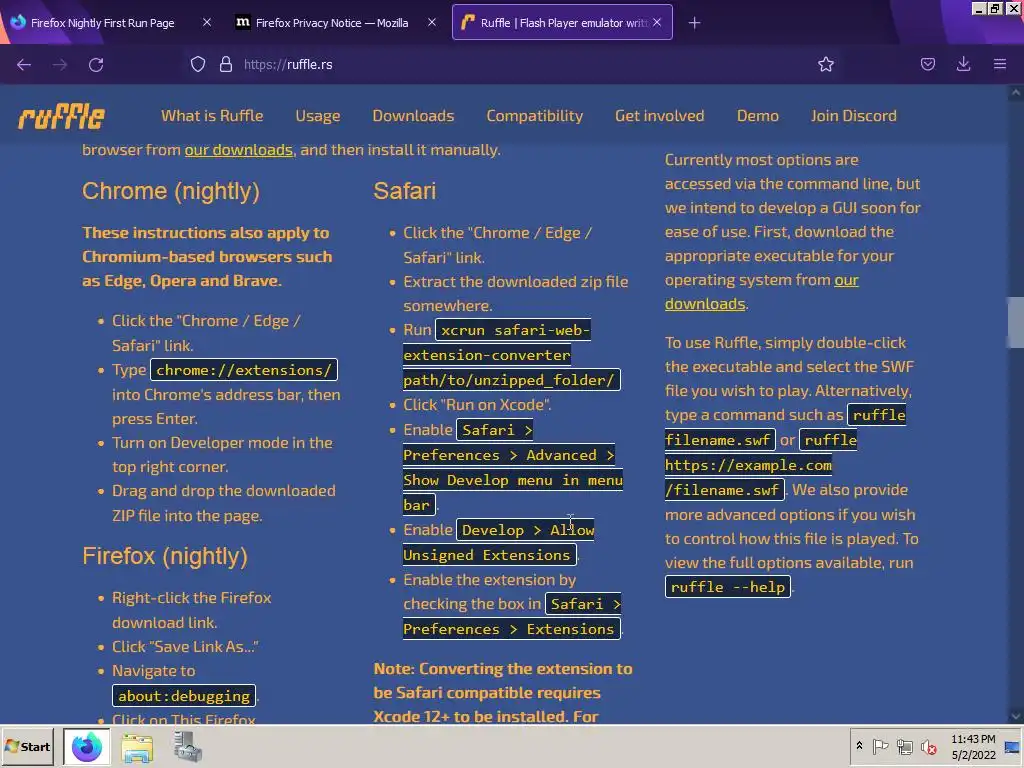Click the chrome://extensions/ code snippet
Image resolution: width=1024 pixels, height=768 pixels.
(x=244, y=370)
